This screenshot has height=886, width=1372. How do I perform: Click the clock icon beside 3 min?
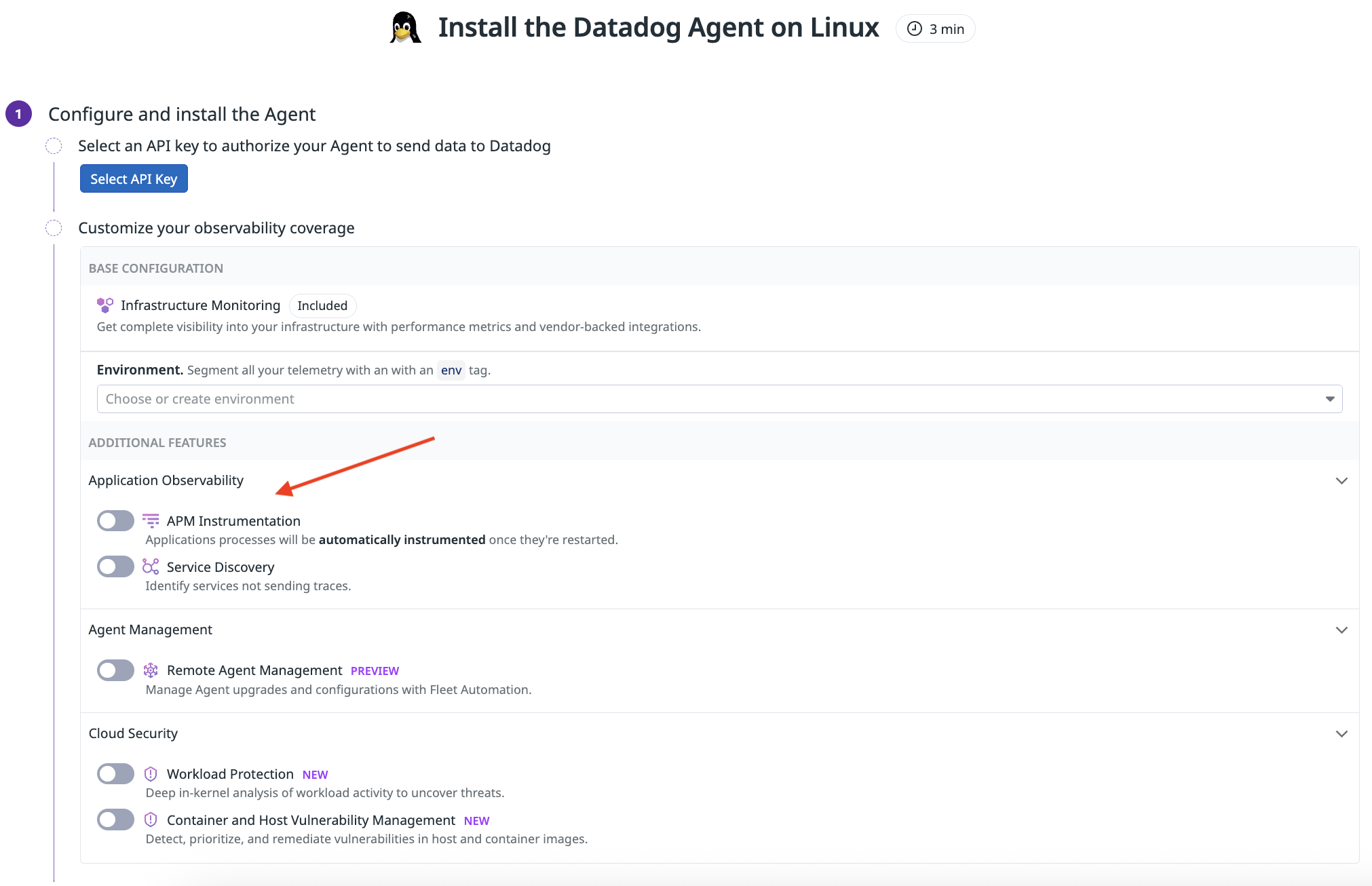point(915,28)
